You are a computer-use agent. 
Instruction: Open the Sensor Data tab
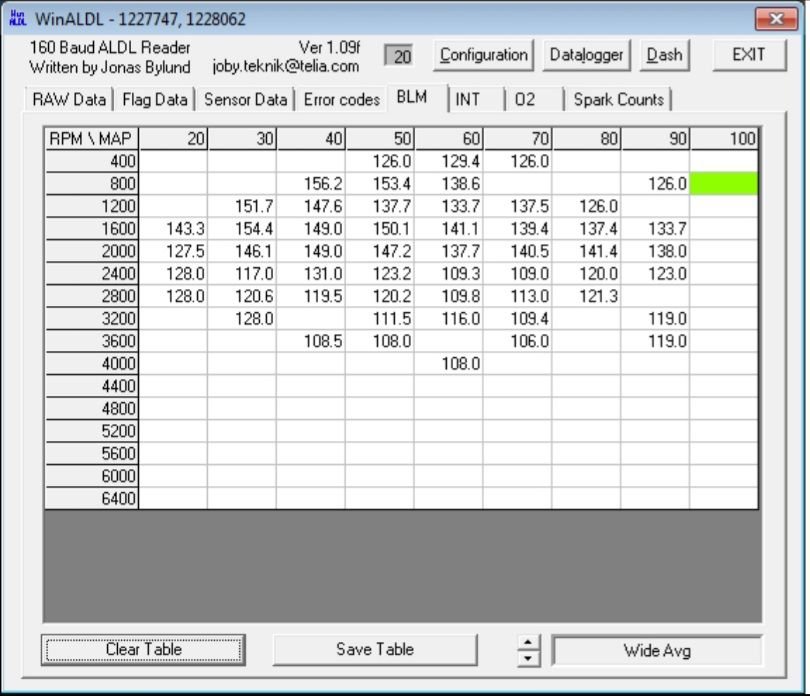(x=245, y=99)
